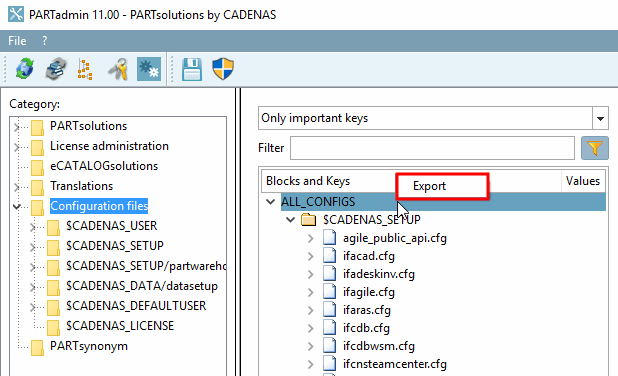This screenshot has width=618, height=376.
Task: Click the floppy disk save icon
Action: 192,69
